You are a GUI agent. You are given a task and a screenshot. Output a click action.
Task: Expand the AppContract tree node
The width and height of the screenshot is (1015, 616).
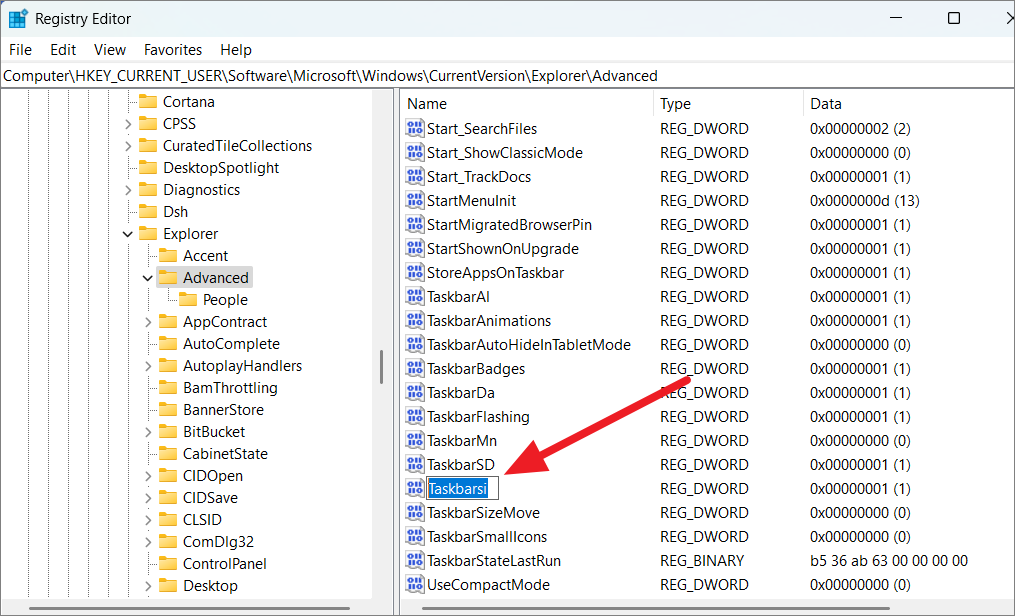(x=147, y=321)
